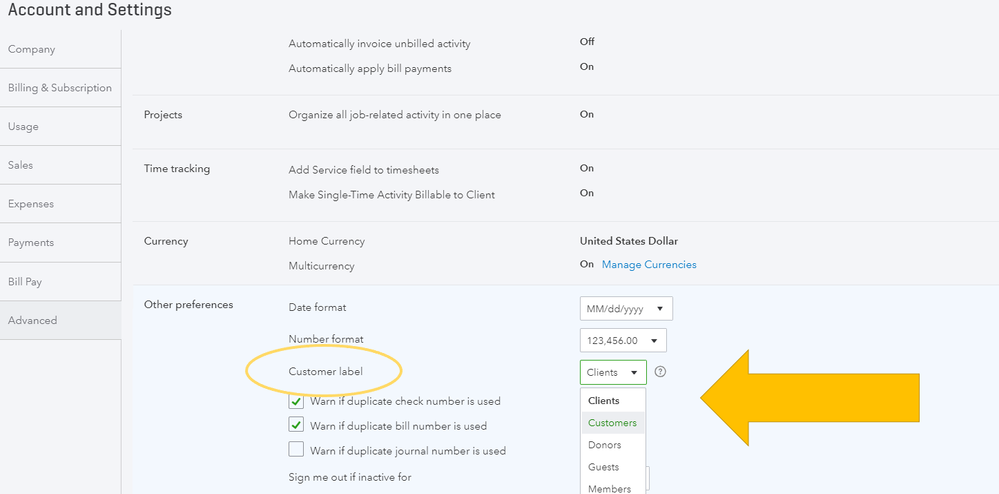Click the Manage Currencies link
999x494 pixels.
click(649, 265)
